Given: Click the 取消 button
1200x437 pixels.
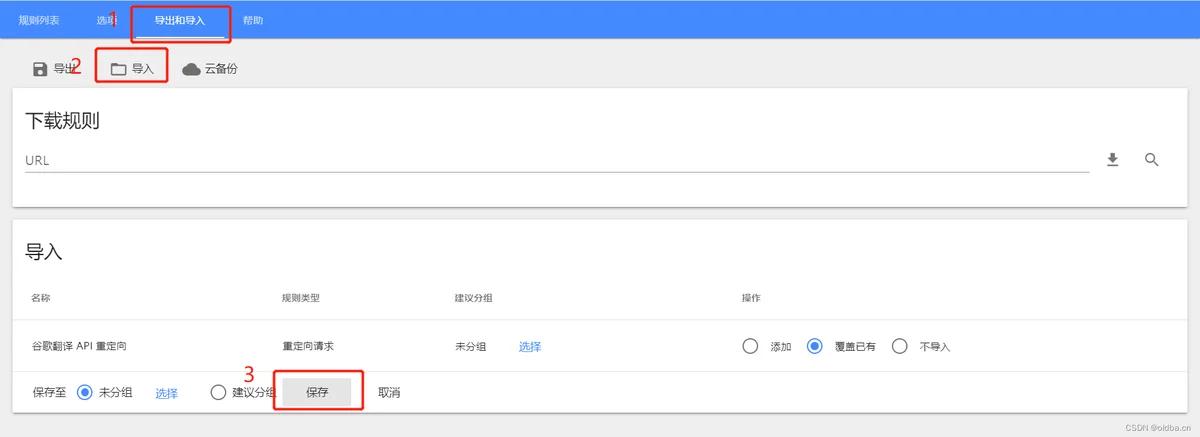Looking at the screenshot, I should 389,392.
